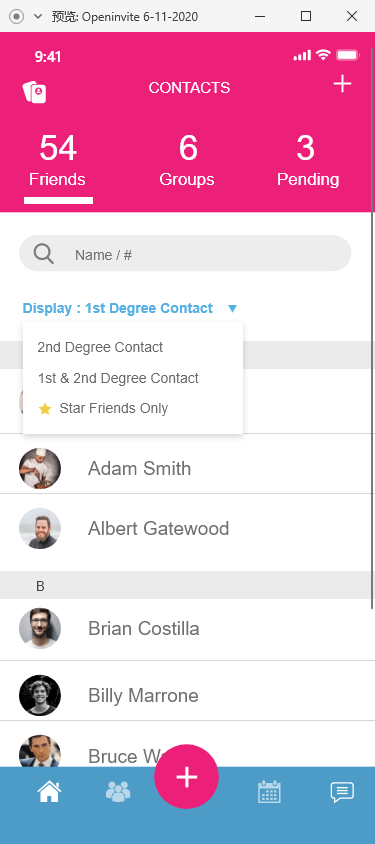
Task: Open the people group icon in bottom bar
Action: pos(118,792)
